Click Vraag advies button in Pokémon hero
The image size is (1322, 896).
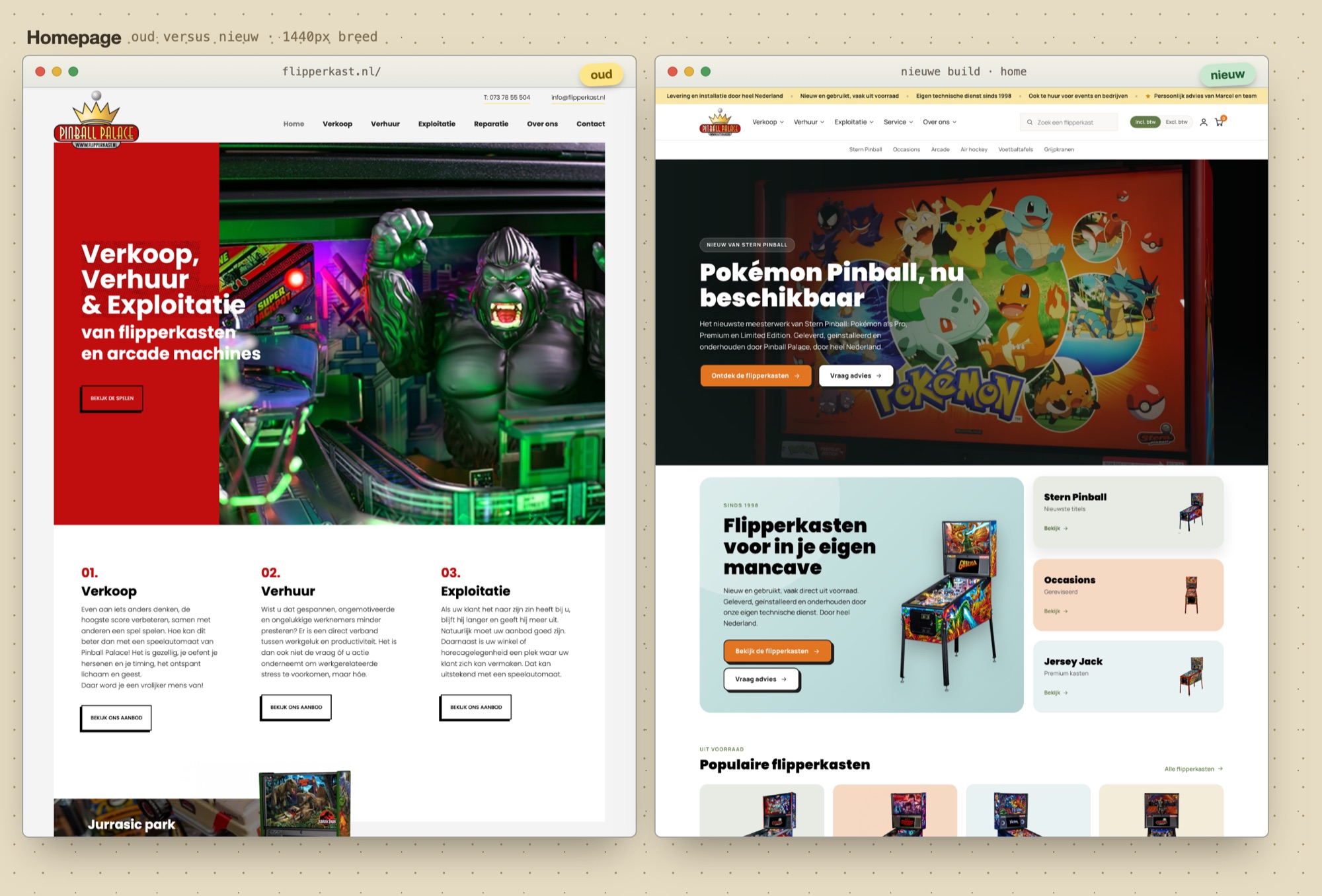pos(855,376)
